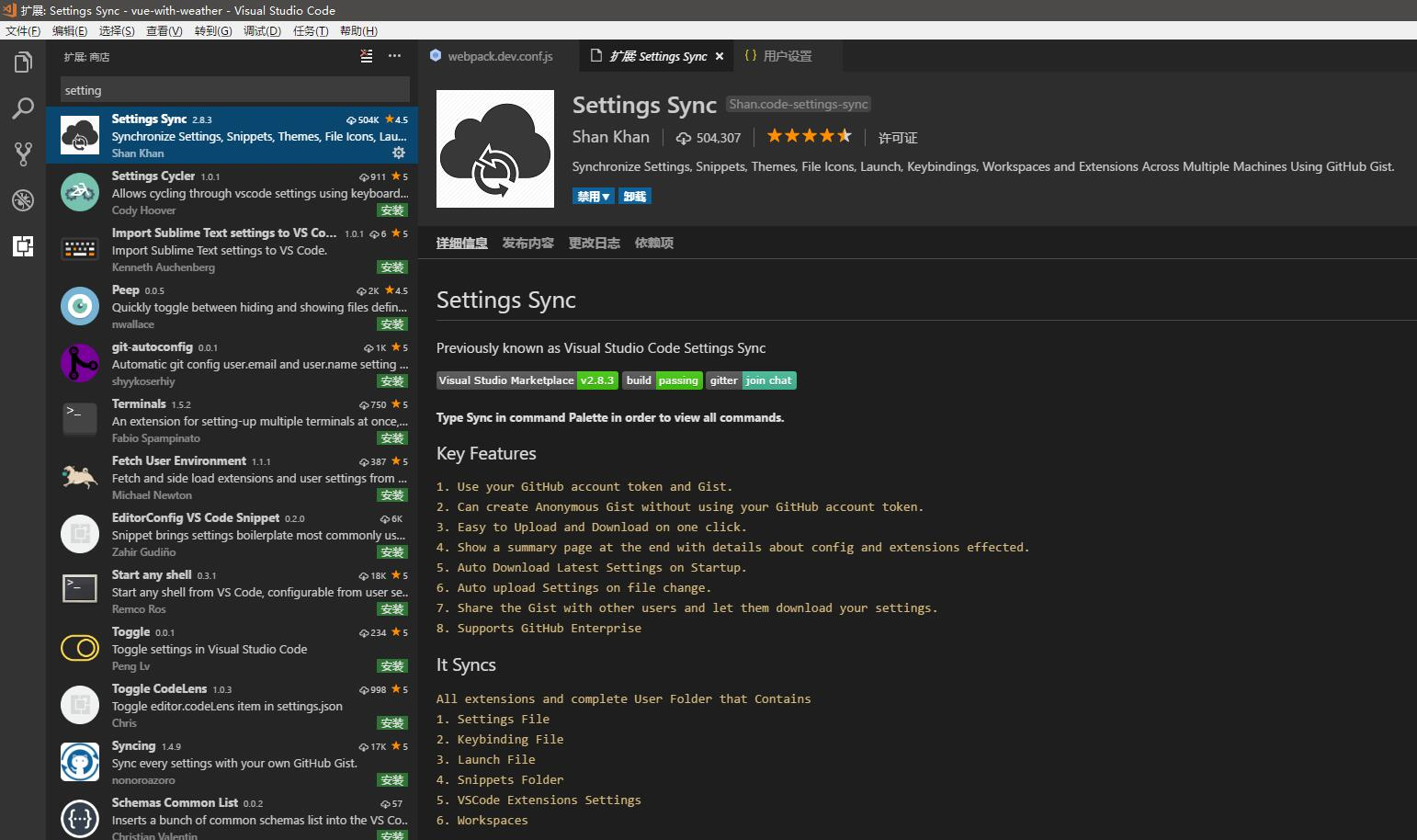Open the extensions panel more actions menu
This screenshot has width=1417, height=840.
pos(394,56)
